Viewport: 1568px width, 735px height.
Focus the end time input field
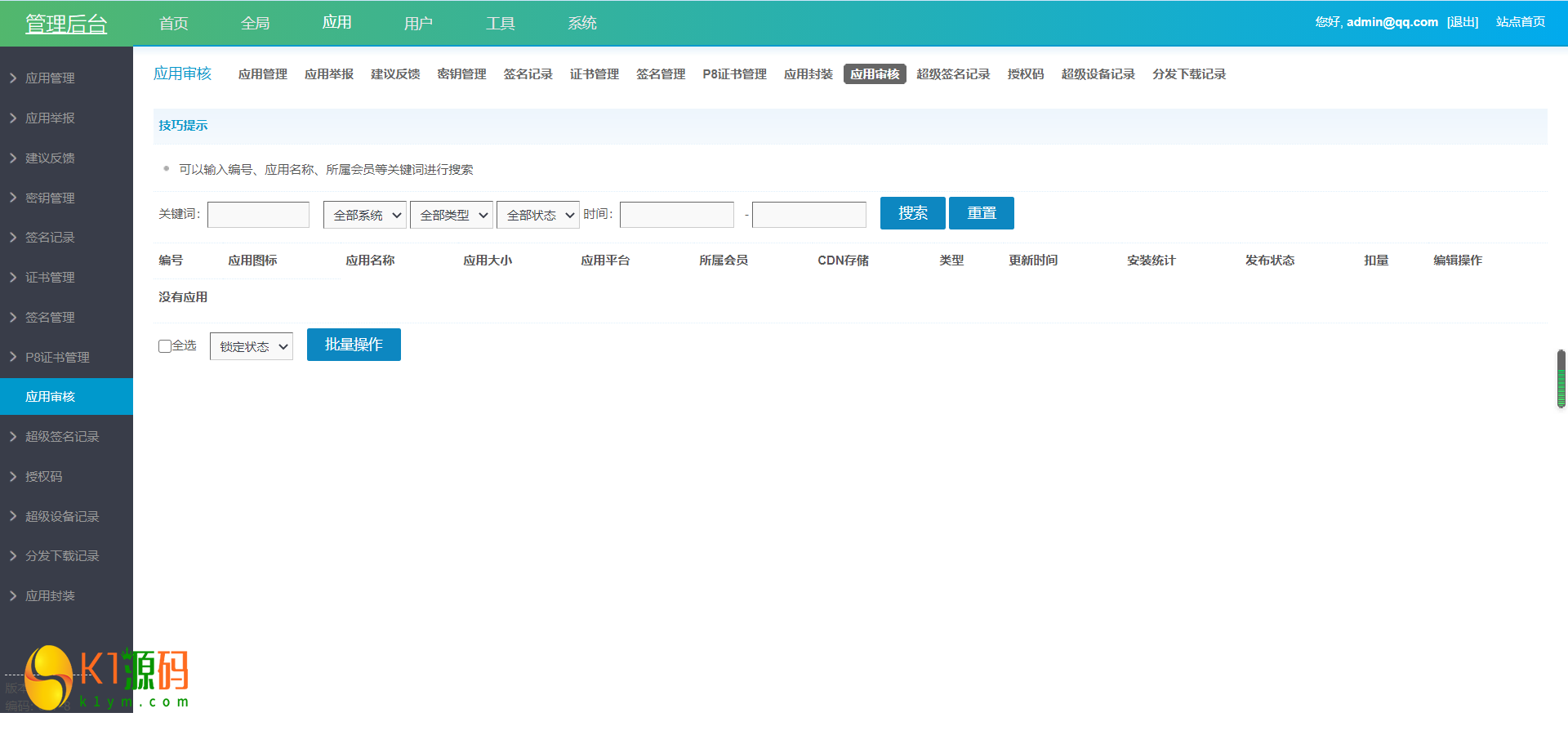click(x=809, y=215)
